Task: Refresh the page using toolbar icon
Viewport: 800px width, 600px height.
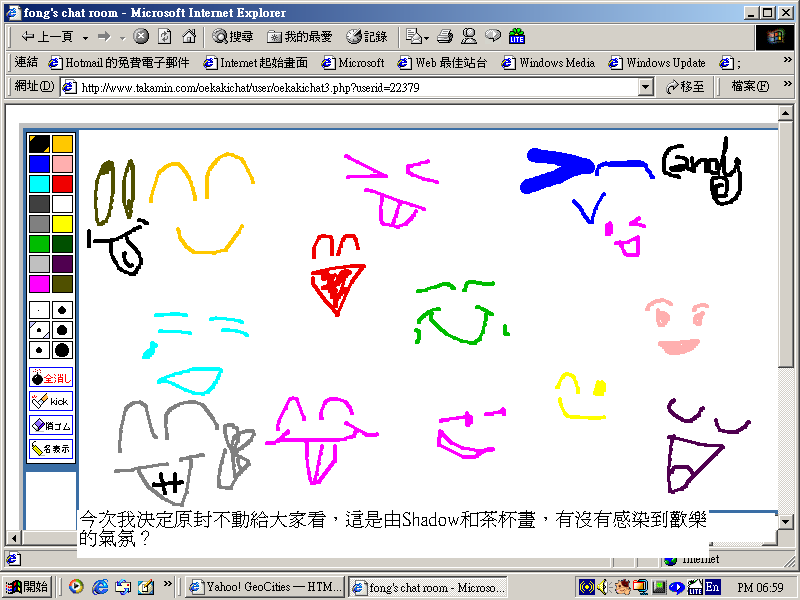Action: click(x=165, y=36)
